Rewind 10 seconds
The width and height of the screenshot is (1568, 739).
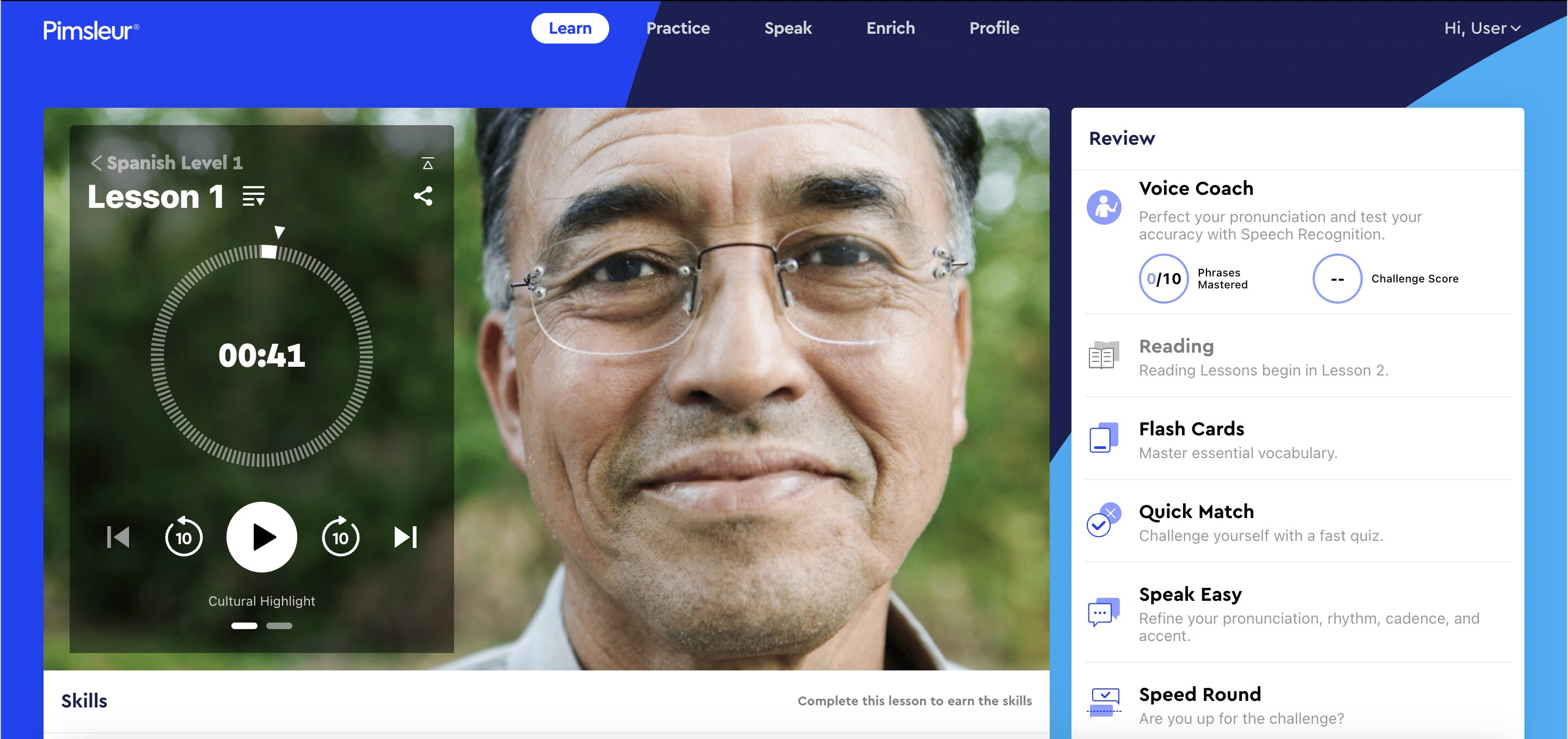click(183, 537)
